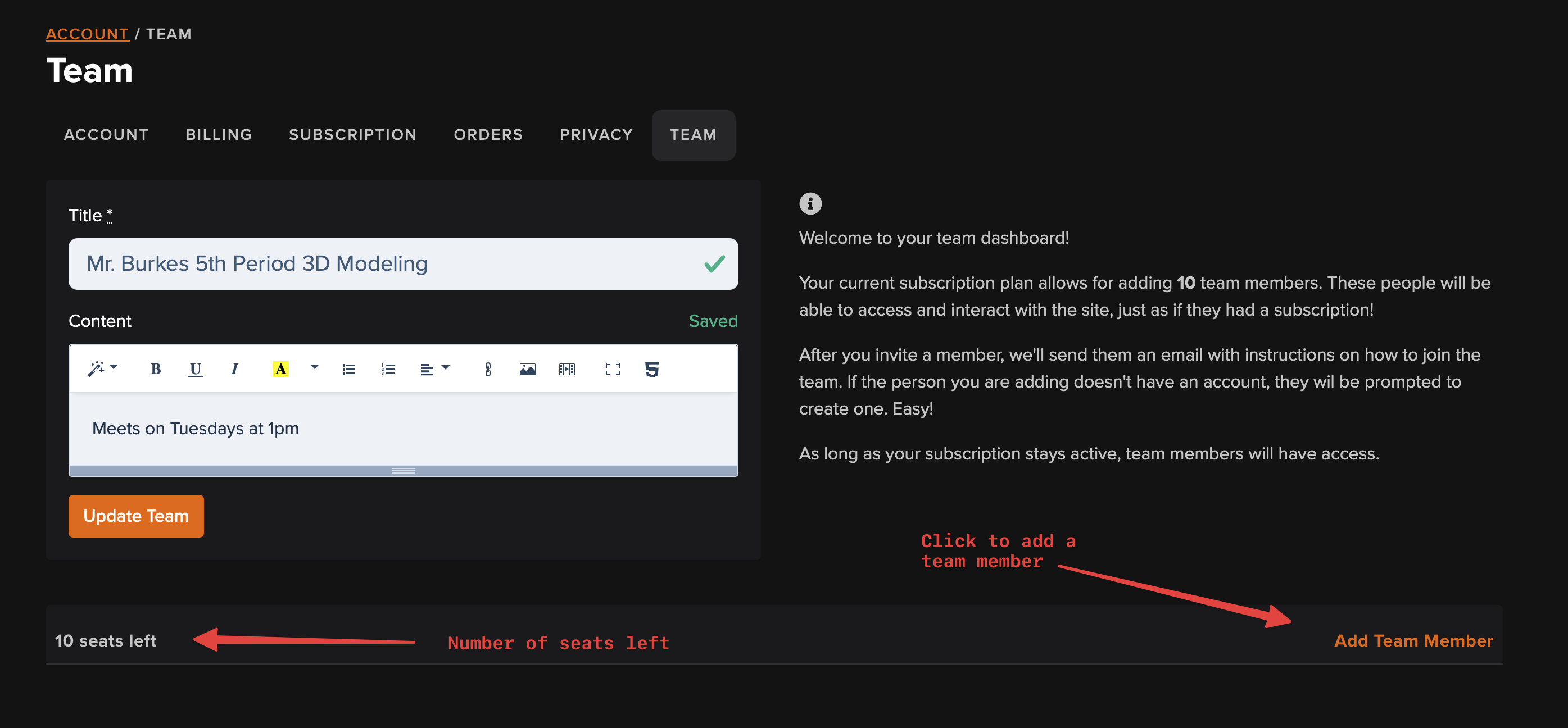
Task: Open the HTML5 code view
Action: [x=651, y=368]
